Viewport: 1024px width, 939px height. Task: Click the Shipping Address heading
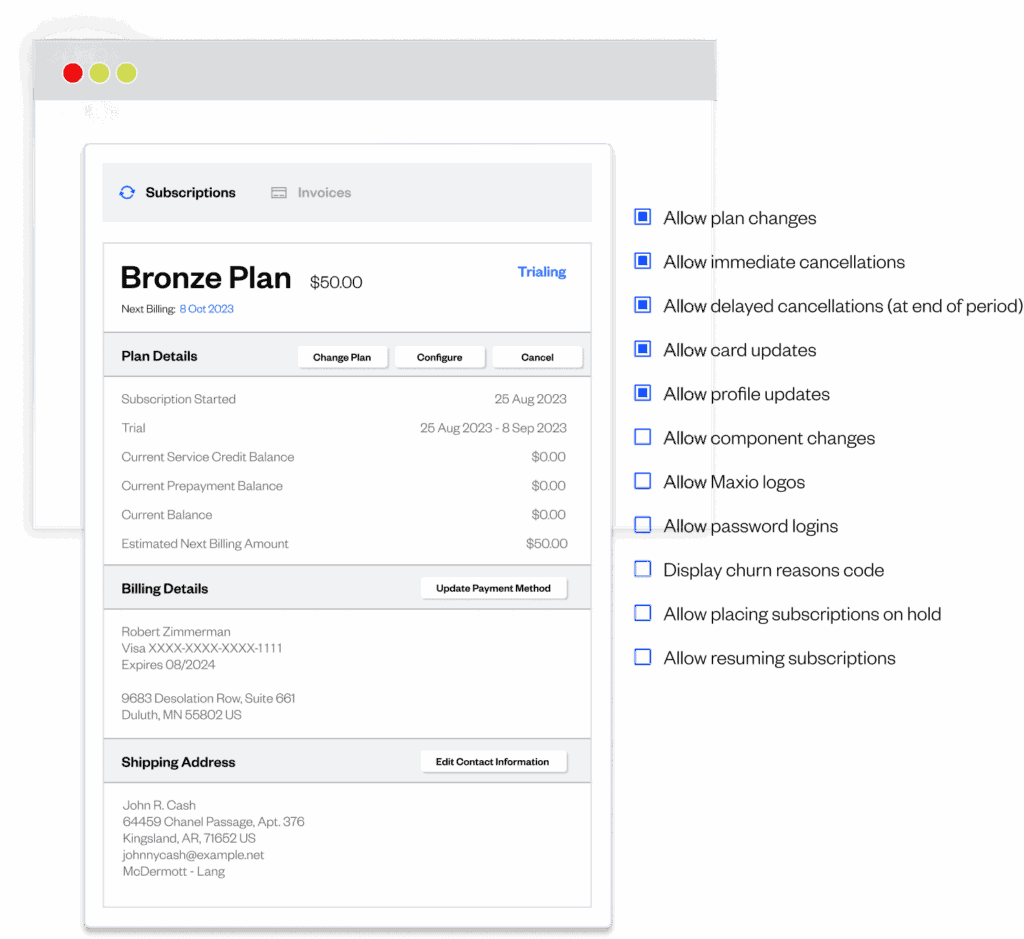[x=178, y=763]
